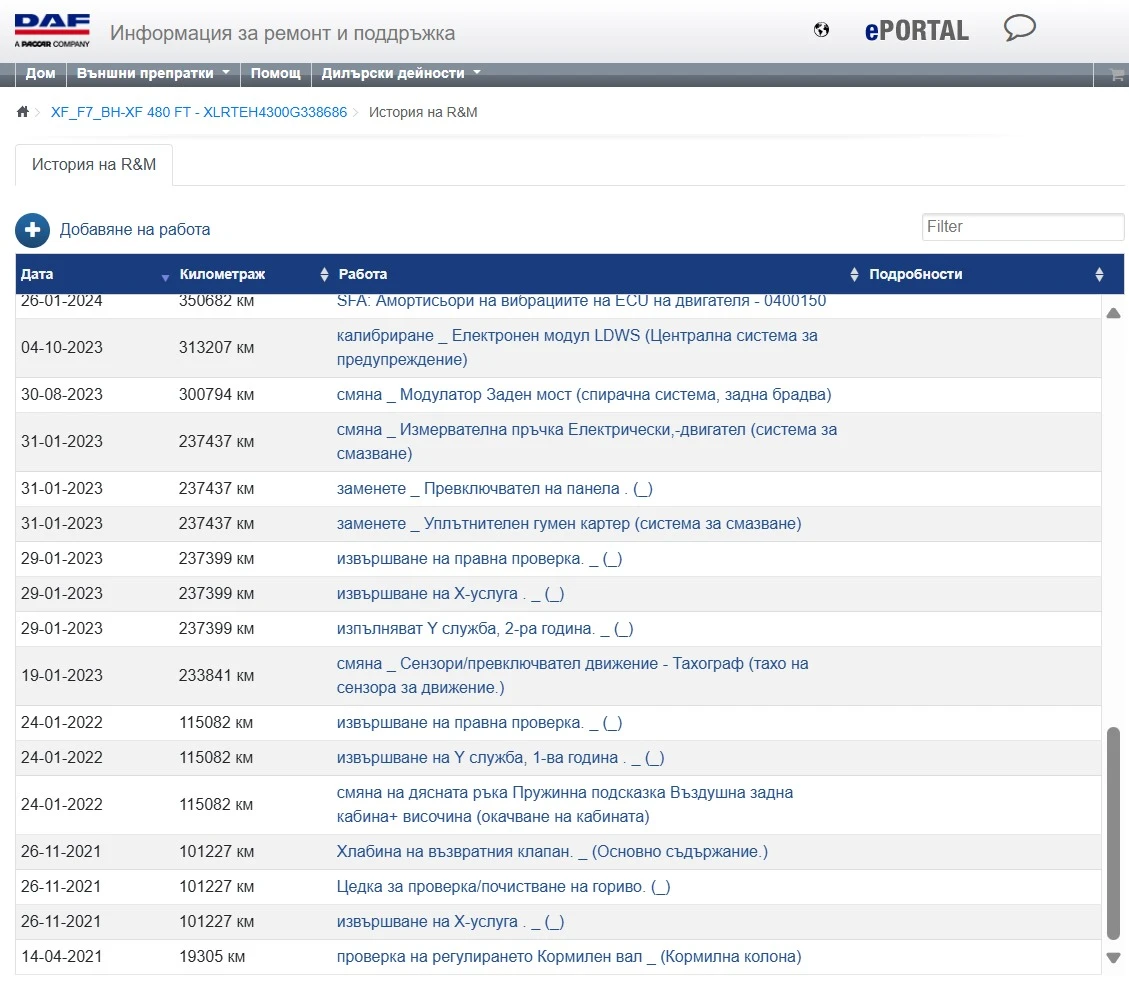Open калибриране Електронен модул LDWS entry

point(577,348)
